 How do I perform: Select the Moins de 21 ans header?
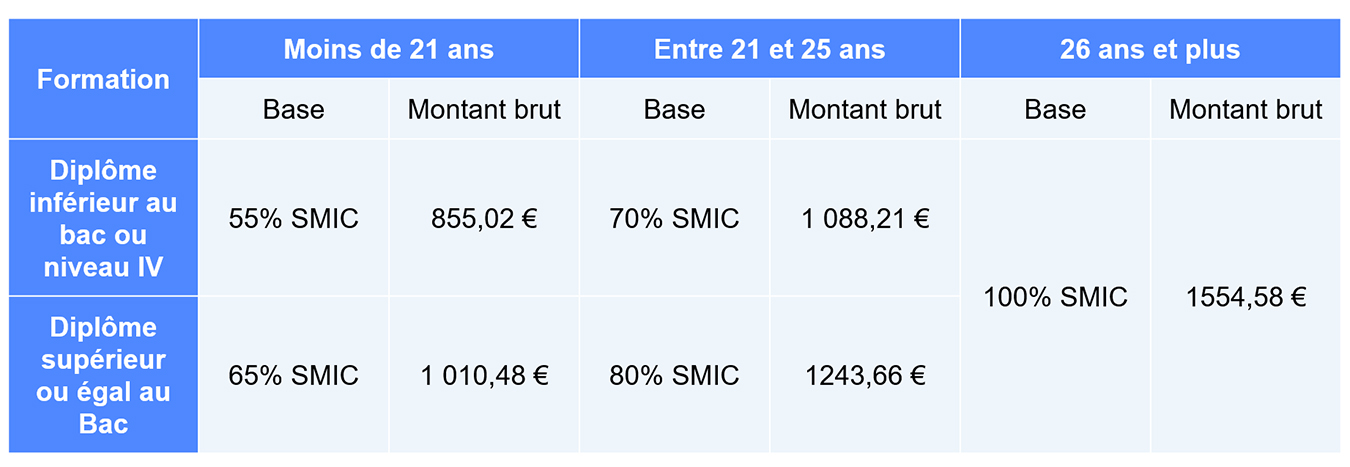[x=388, y=49]
